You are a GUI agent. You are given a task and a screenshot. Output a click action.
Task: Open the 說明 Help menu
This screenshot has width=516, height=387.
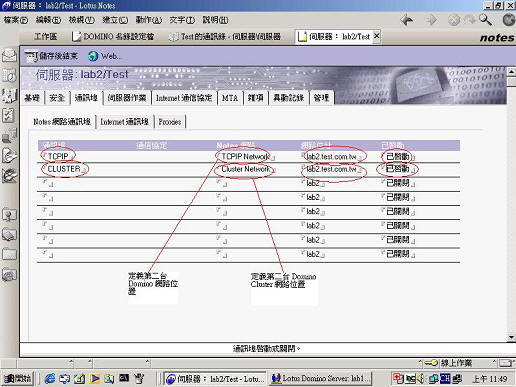coord(215,20)
